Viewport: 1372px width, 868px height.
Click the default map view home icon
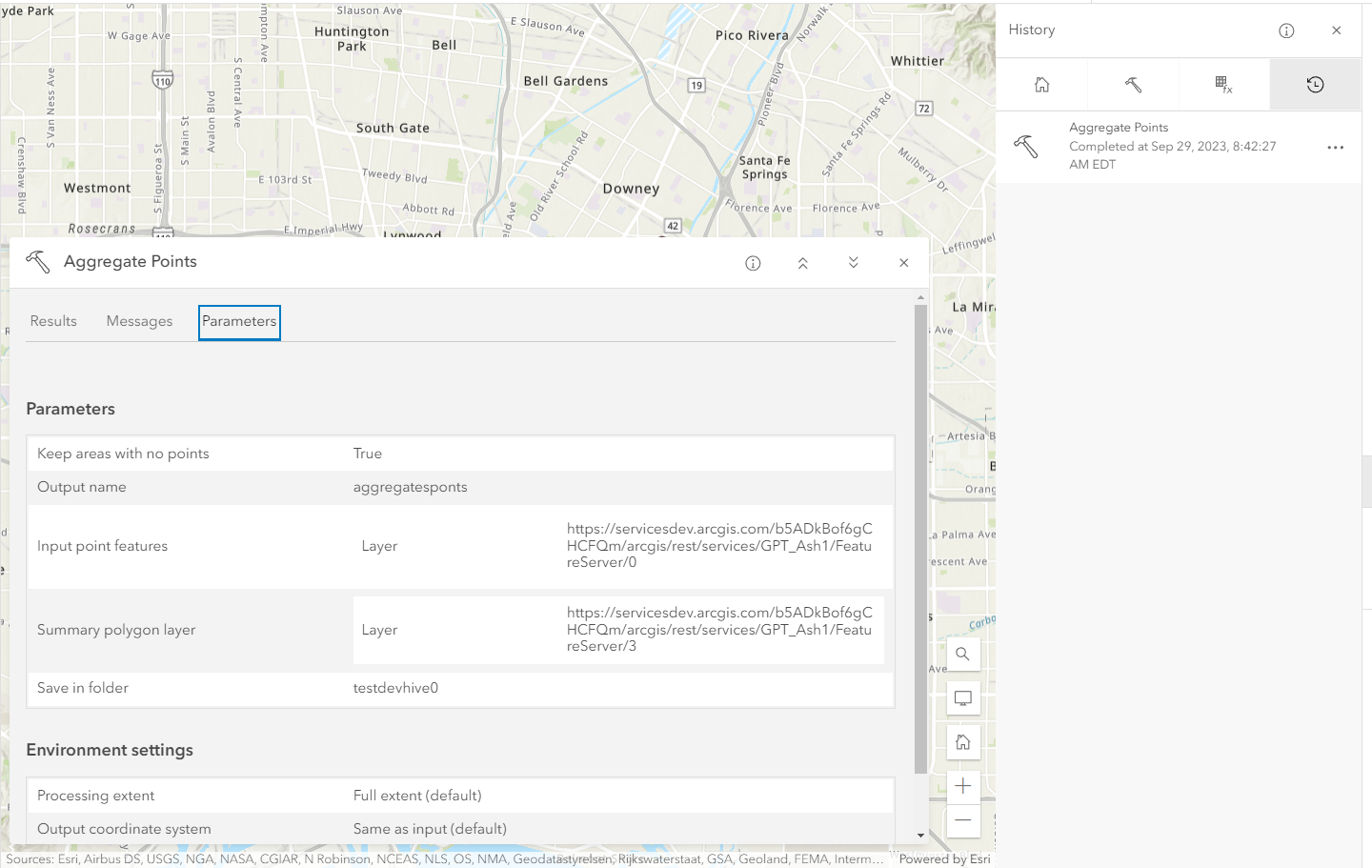click(x=963, y=741)
